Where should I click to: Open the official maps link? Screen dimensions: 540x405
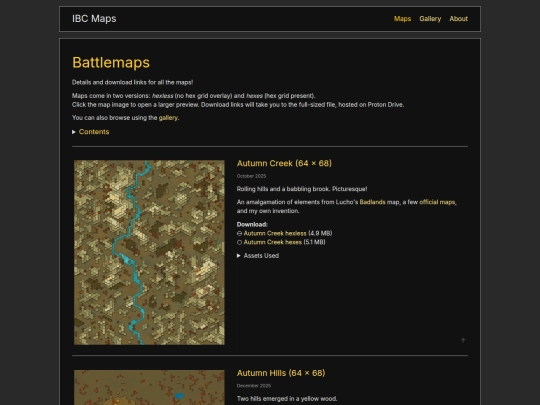pyautogui.click(x=437, y=202)
